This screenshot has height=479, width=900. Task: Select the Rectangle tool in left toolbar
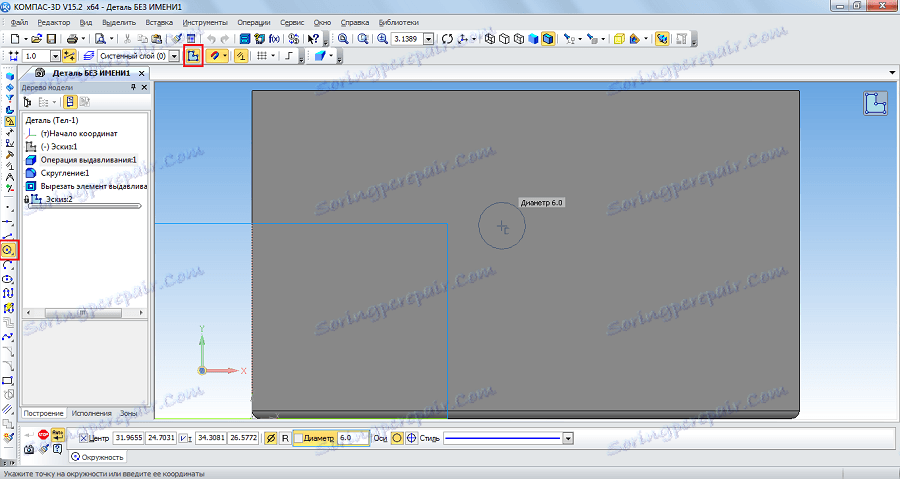point(8,380)
